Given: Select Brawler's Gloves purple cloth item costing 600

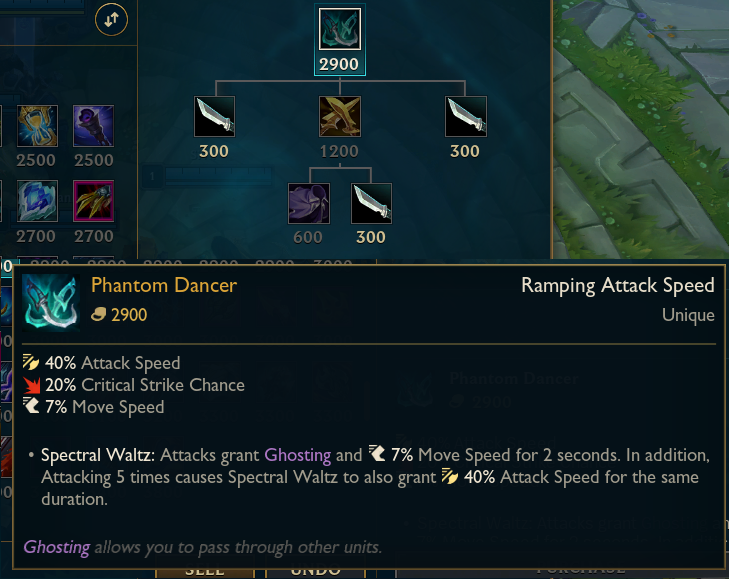Looking at the screenshot, I should coord(309,203).
